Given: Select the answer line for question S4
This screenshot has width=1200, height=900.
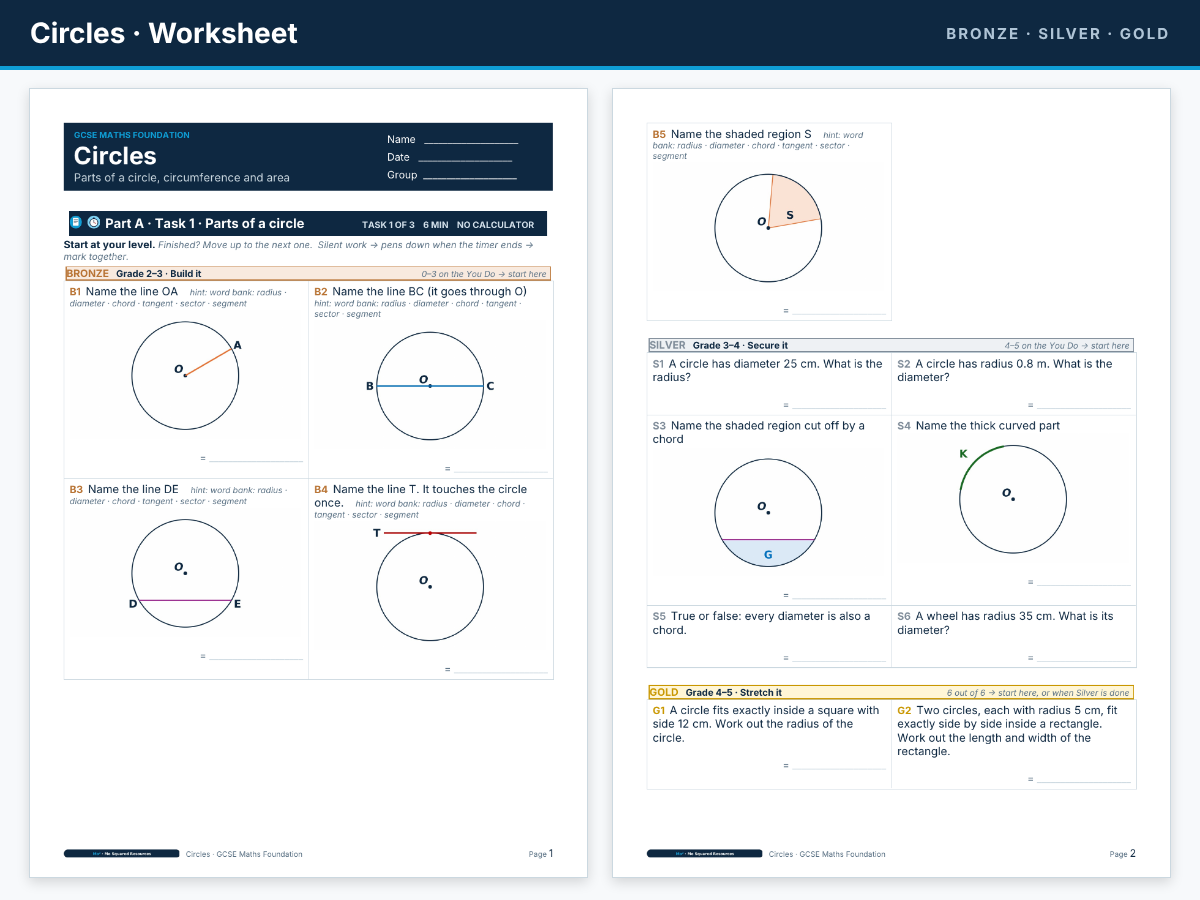Looking at the screenshot, I should click(1083, 585).
